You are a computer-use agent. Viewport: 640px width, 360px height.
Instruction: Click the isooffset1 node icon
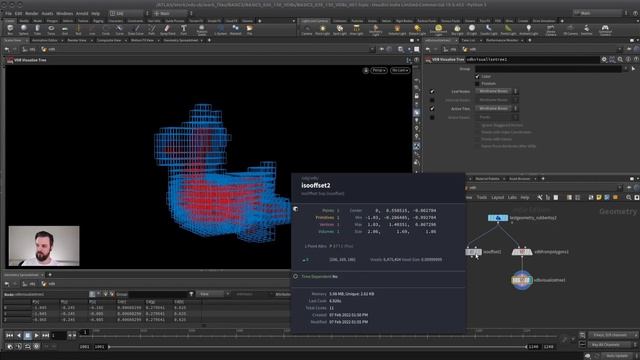(473, 252)
